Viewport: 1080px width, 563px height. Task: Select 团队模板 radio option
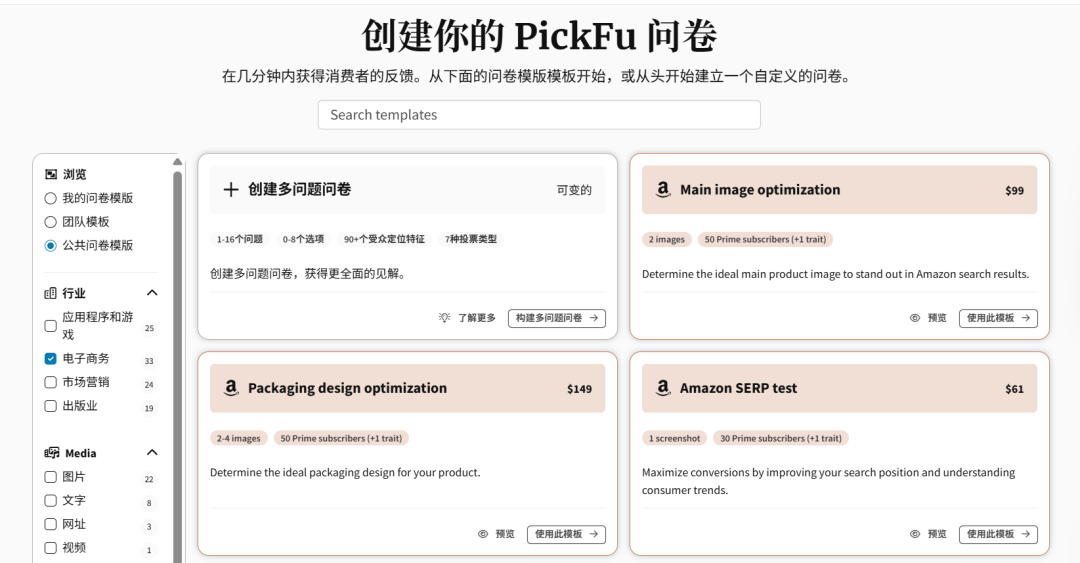[x=50, y=222]
